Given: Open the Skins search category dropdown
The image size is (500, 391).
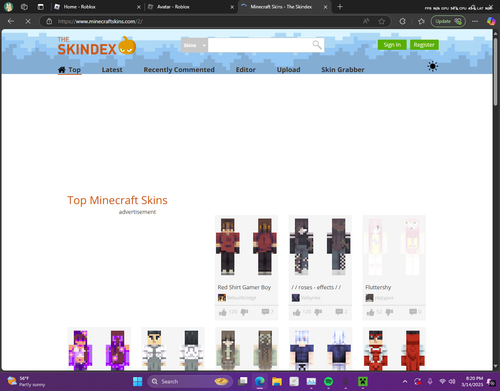Looking at the screenshot, I should (x=194, y=45).
